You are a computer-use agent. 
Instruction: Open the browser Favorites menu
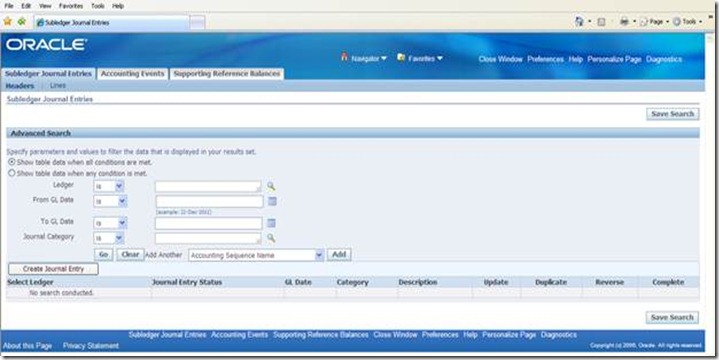tap(71, 6)
